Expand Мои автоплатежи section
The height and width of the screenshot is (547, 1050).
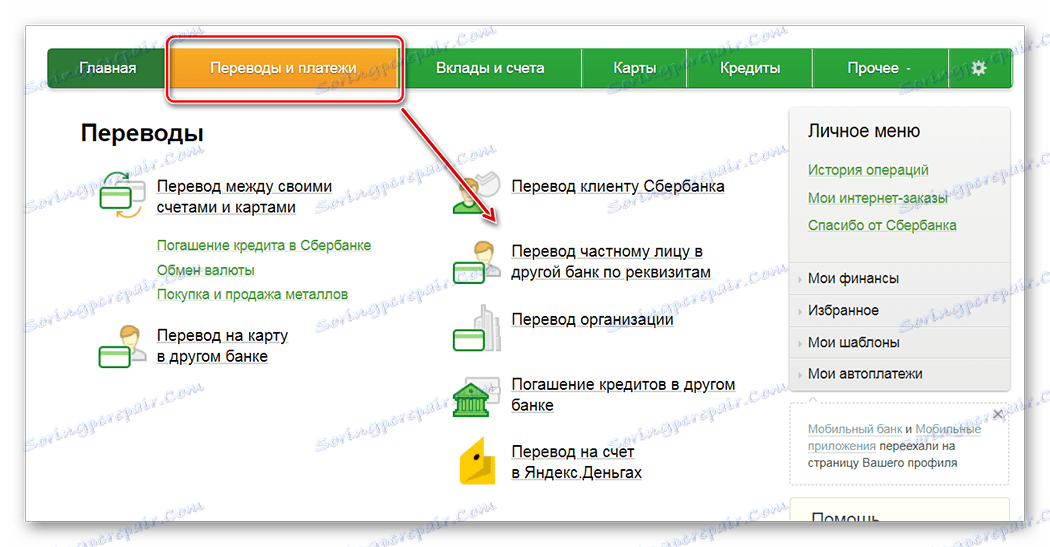[x=899, y=374]
